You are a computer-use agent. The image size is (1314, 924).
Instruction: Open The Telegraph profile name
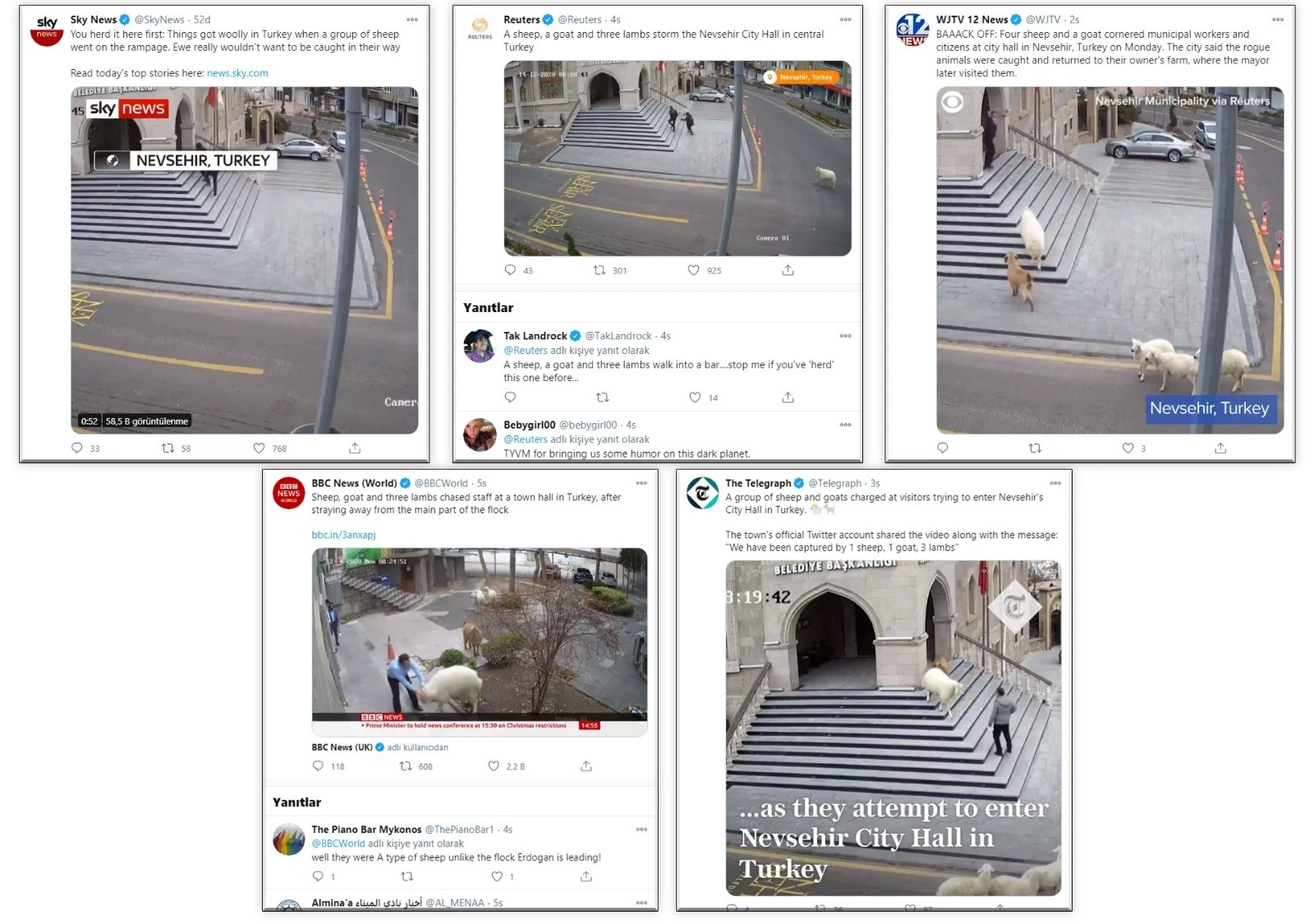[757, 483]
